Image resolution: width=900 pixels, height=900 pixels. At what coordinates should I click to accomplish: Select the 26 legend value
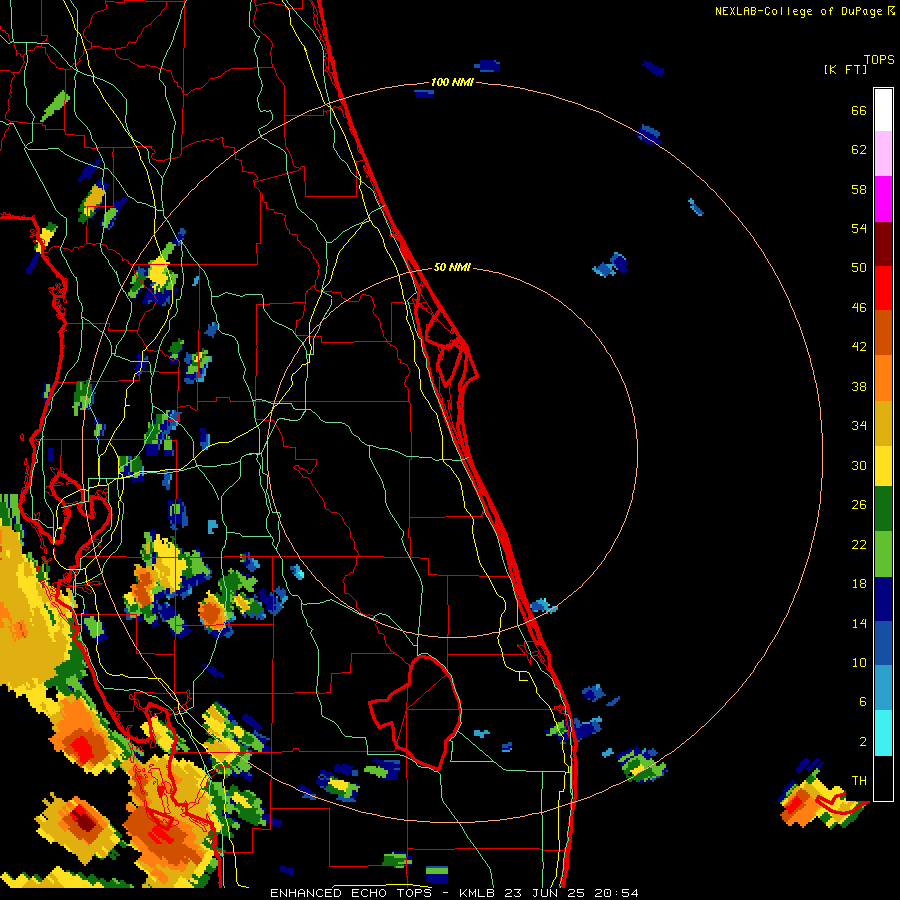pyautogui.click(x=859, y=505)
